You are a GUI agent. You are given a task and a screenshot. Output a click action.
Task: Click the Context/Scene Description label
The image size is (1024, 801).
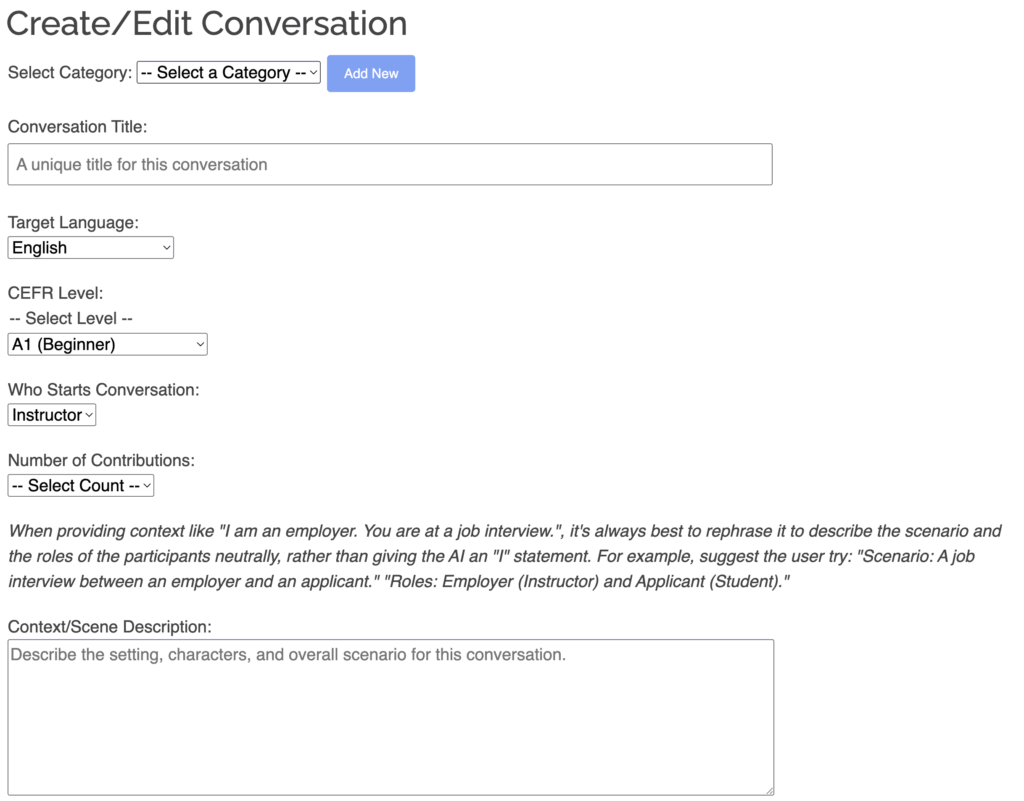110,627
